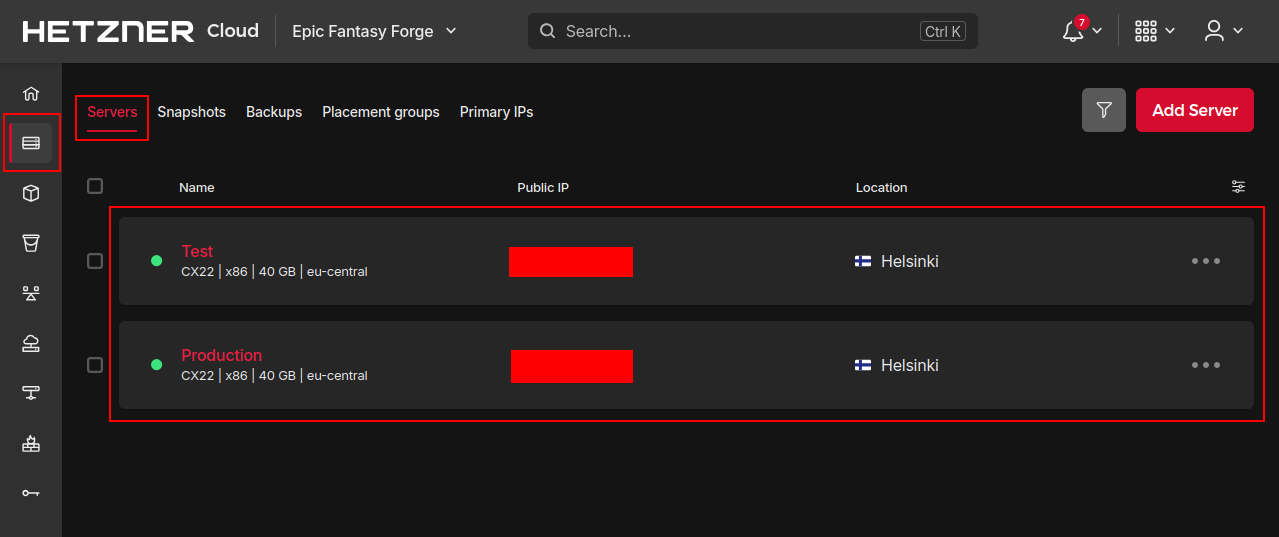
Task: Open the Object Storage bucket icon
Action: 31,243
